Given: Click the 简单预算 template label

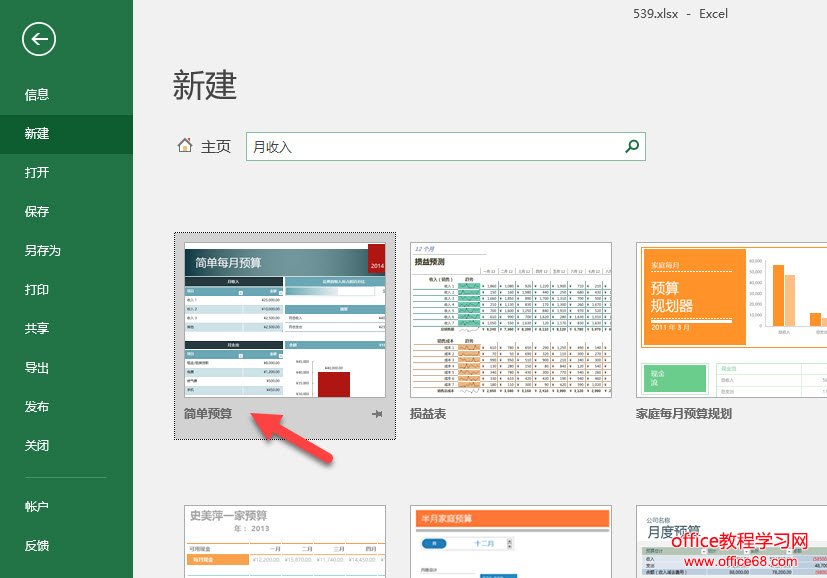Looking at the screenshot, I should click(208, 414).
